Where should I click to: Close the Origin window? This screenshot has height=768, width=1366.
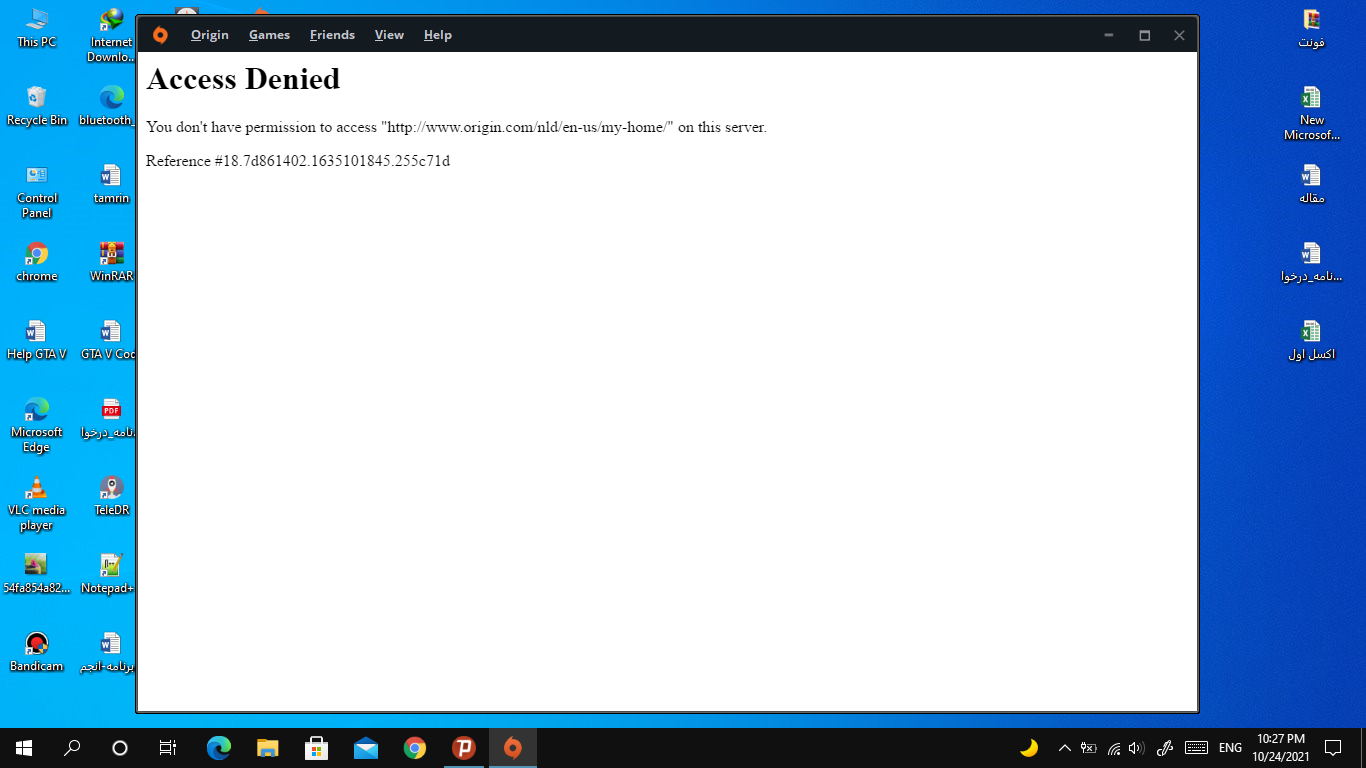(1179, 35)
